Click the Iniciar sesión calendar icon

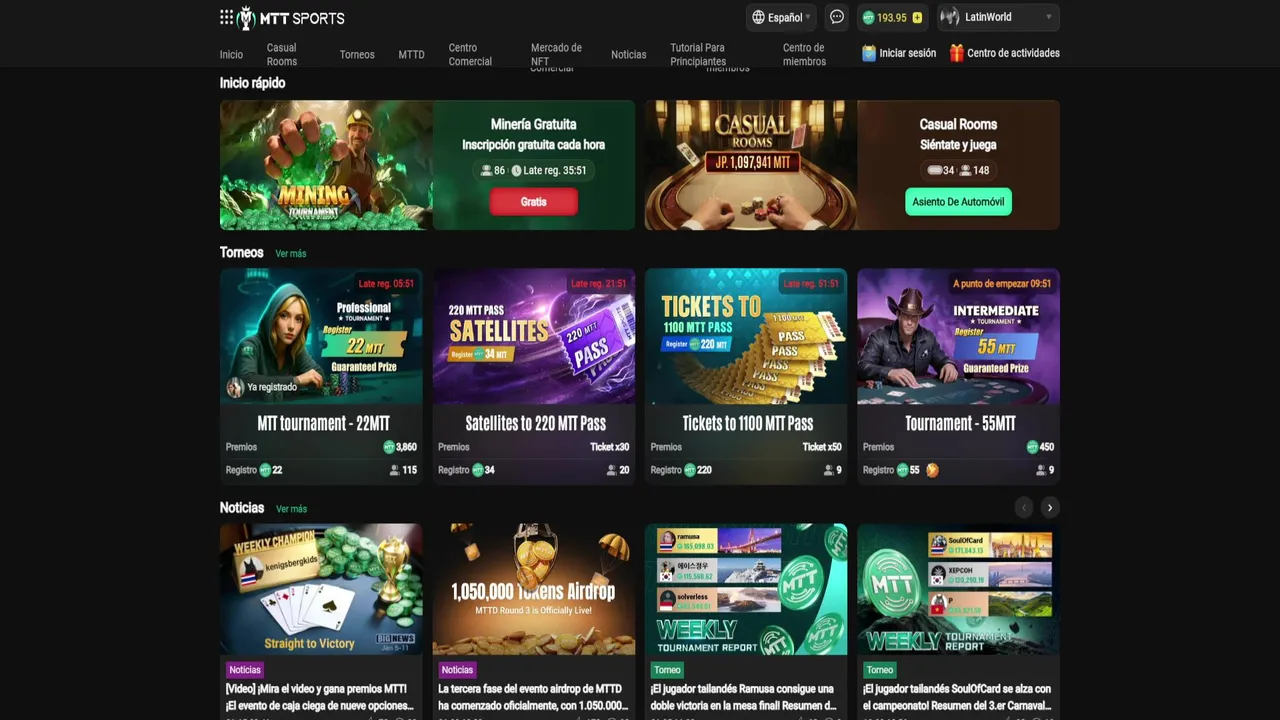click(x=869, y=53)
